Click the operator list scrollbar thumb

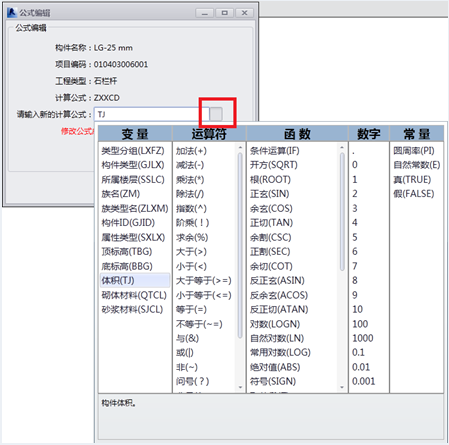[240, 246]
